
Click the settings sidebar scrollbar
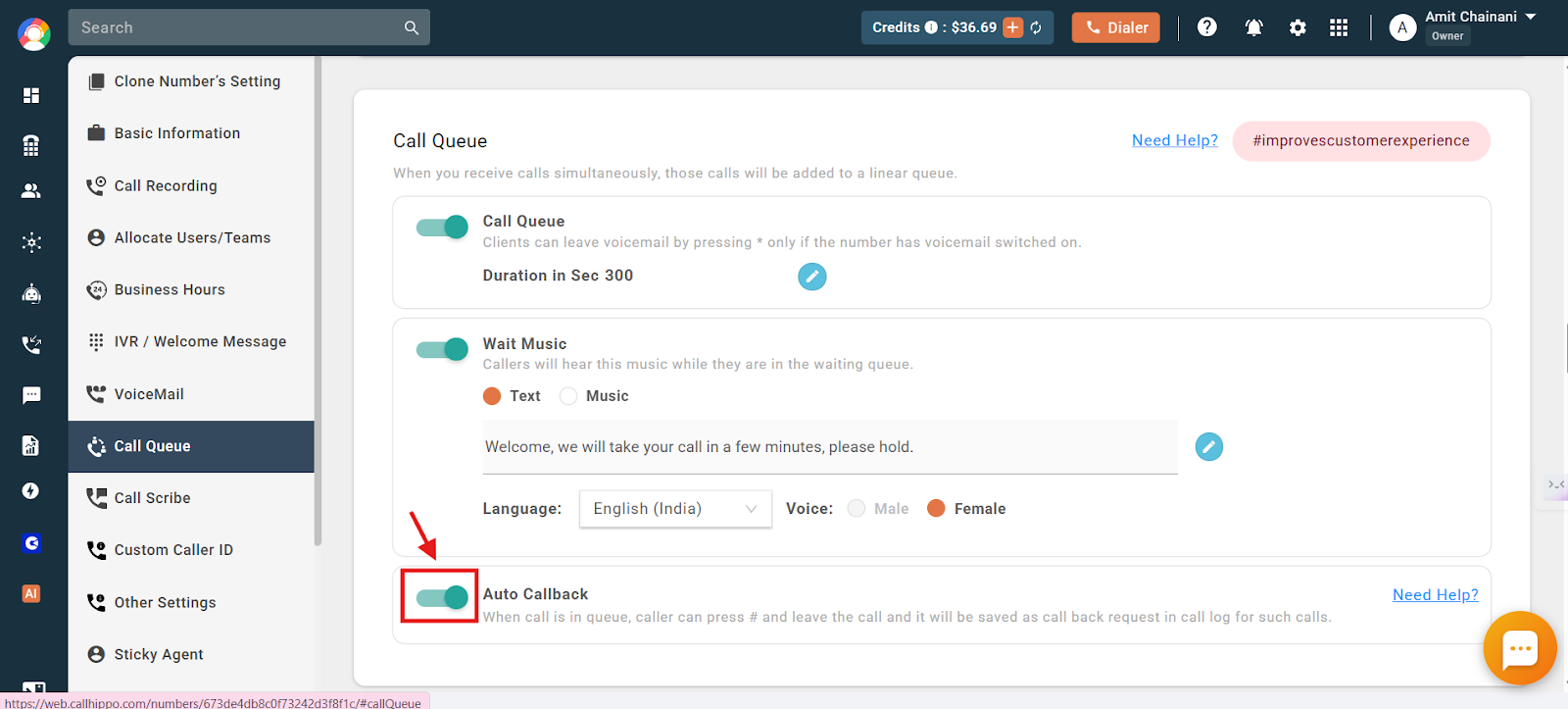[318, 299]
